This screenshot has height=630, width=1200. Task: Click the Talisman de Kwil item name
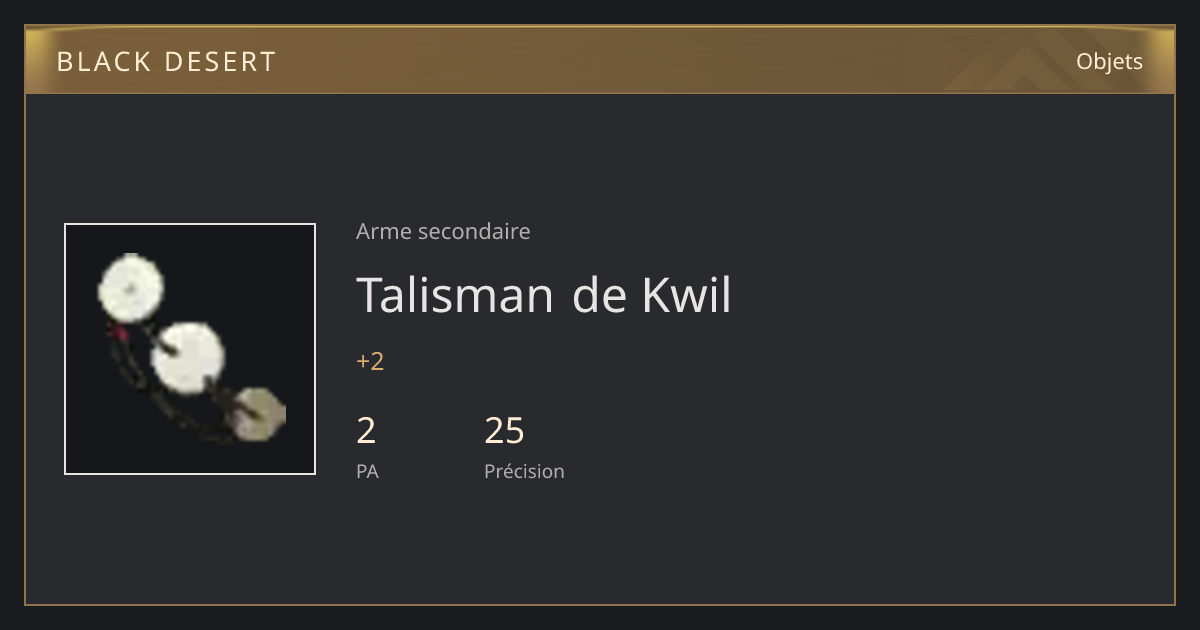tap(544, 295)
